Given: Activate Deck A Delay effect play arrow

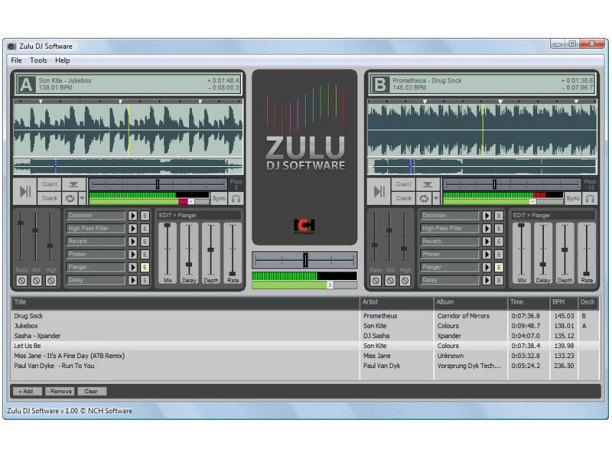Looking at the screenshot, I should click(x=133, y=280).
